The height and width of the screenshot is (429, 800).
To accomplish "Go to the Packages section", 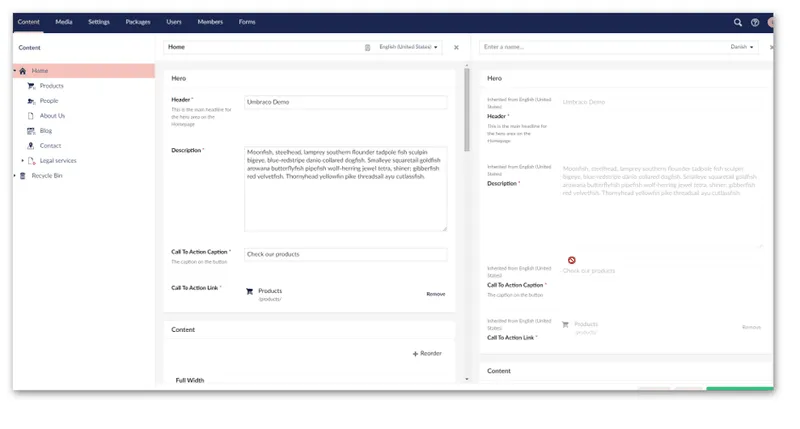I will (138, 22).
